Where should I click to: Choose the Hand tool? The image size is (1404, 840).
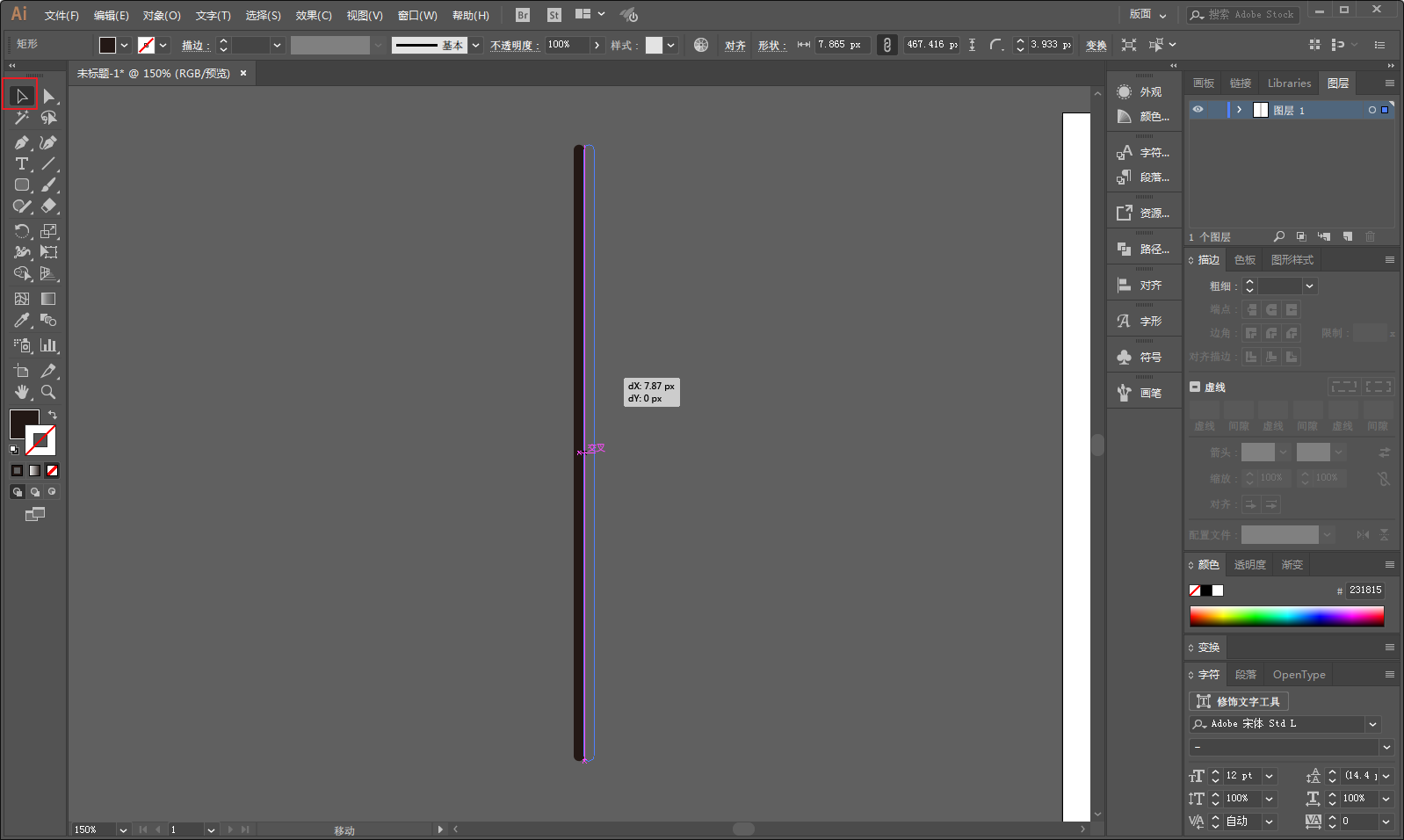pos(21,392)
